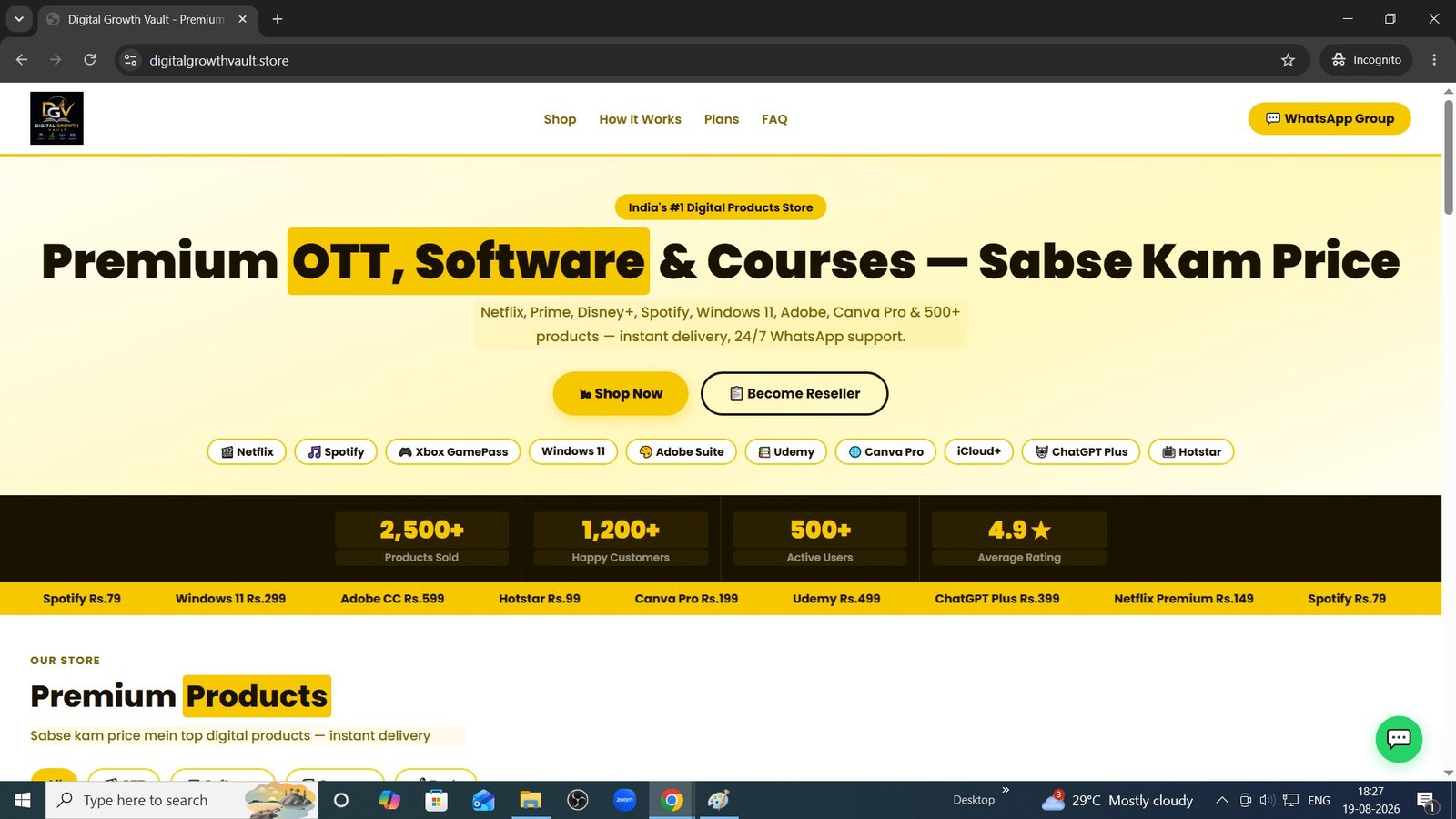Select the iCloud+ chip
This screenshot has width=1456, height=819.
pos(979,451)
